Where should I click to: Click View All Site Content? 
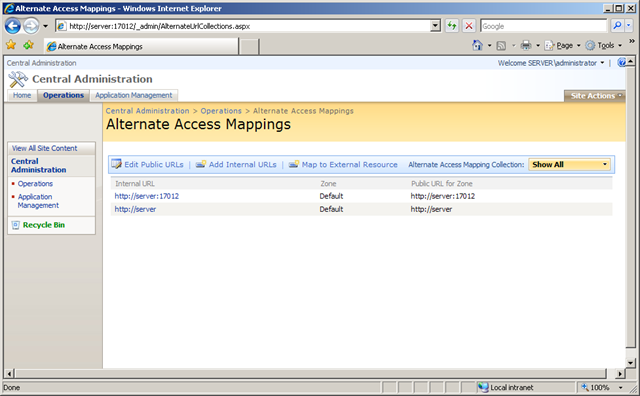[44, 148]
